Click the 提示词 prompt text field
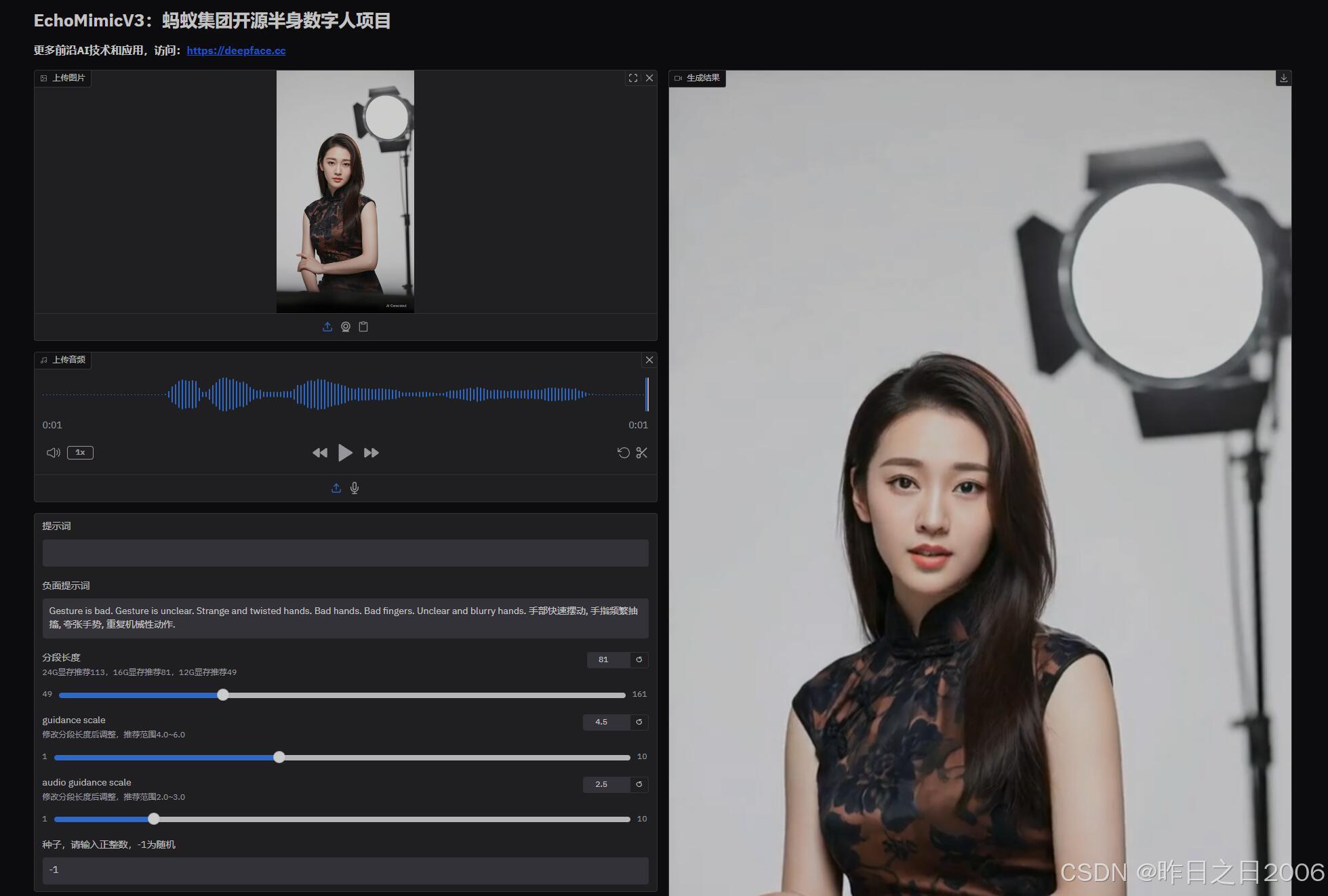 tap(345, 553)
